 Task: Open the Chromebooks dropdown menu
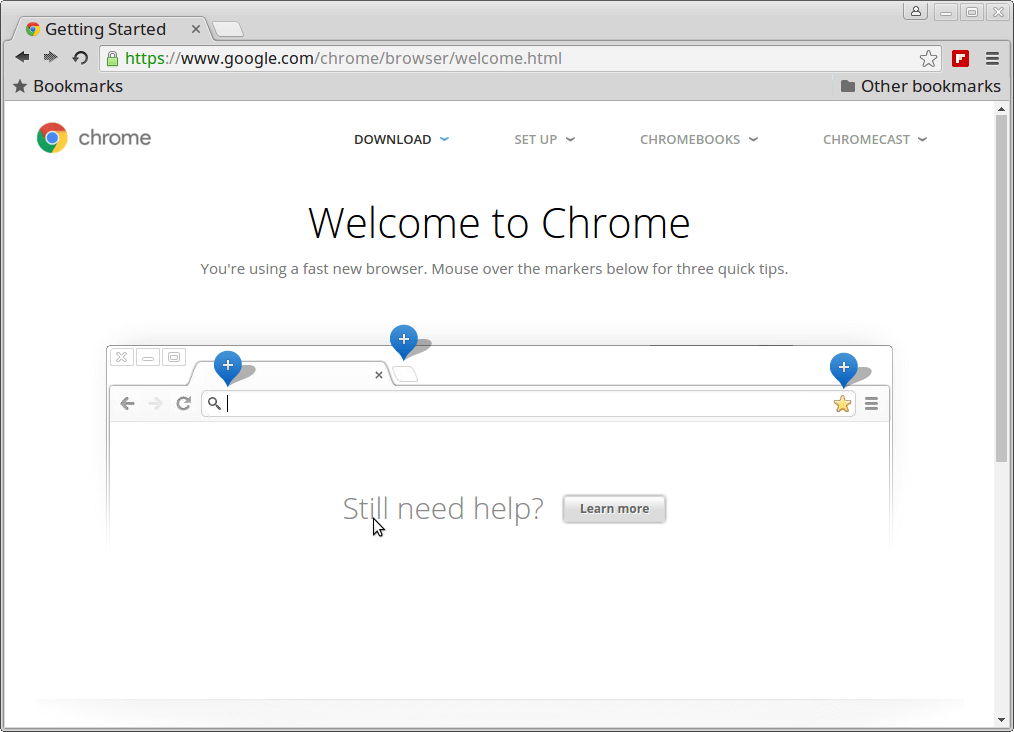pos(698,139)
